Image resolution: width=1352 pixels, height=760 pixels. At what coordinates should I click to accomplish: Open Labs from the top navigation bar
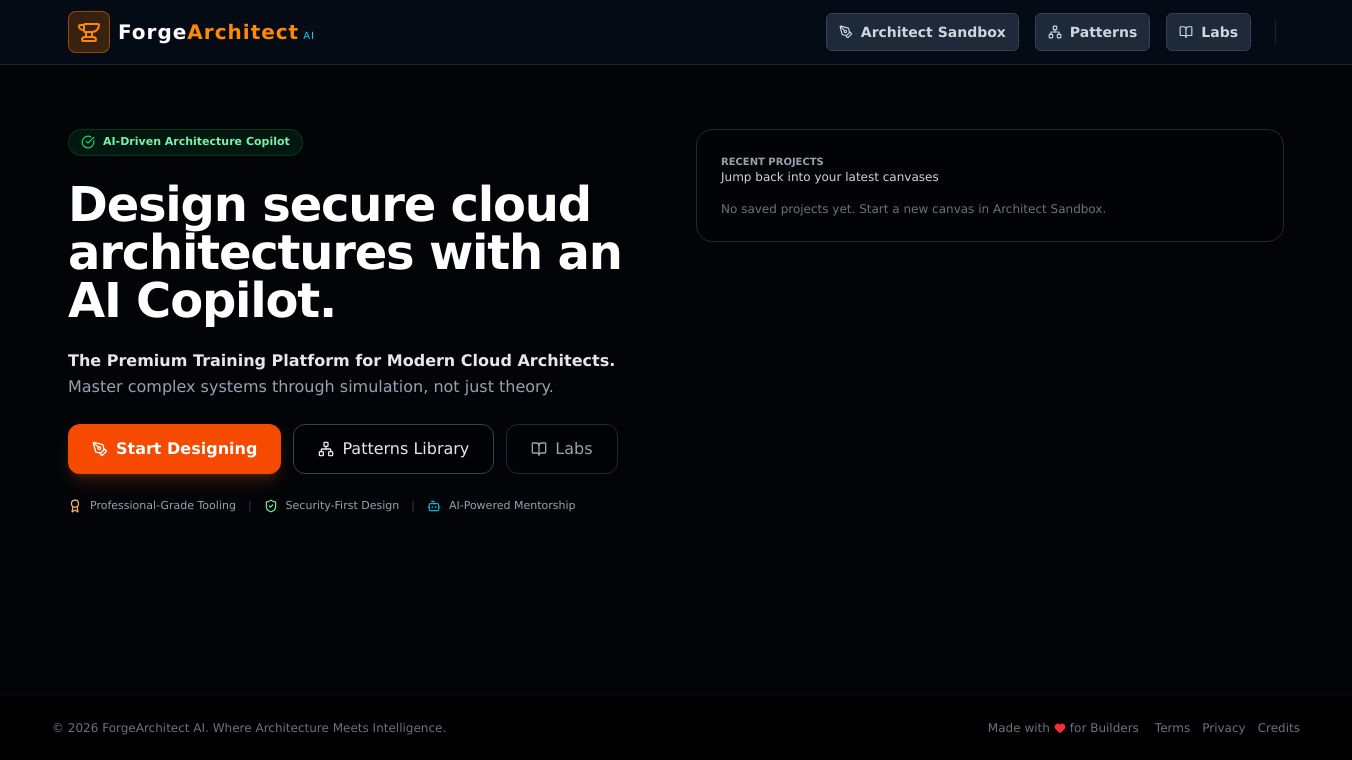1207,32
